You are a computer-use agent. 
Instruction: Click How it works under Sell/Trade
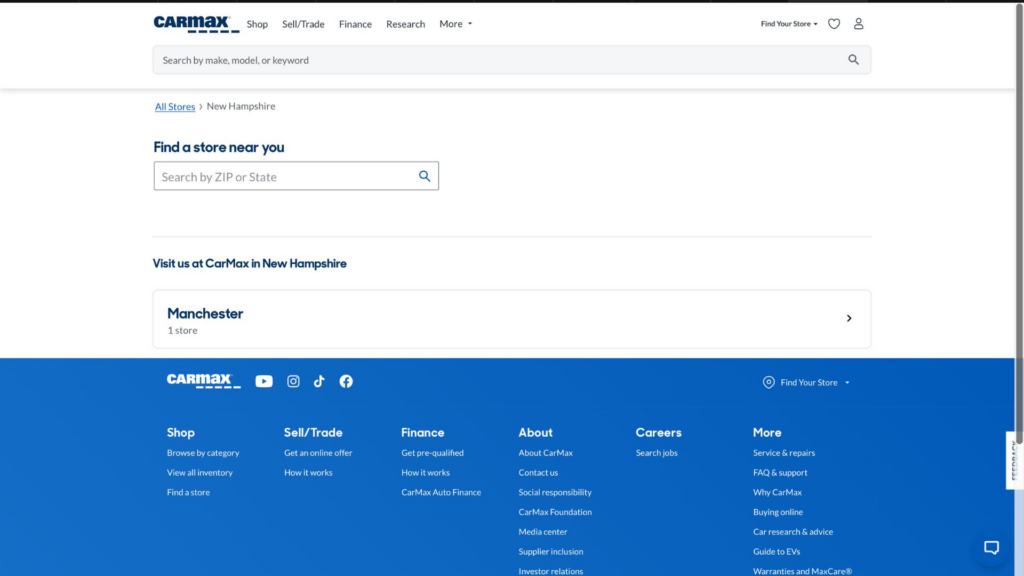[x=308, y=472]
